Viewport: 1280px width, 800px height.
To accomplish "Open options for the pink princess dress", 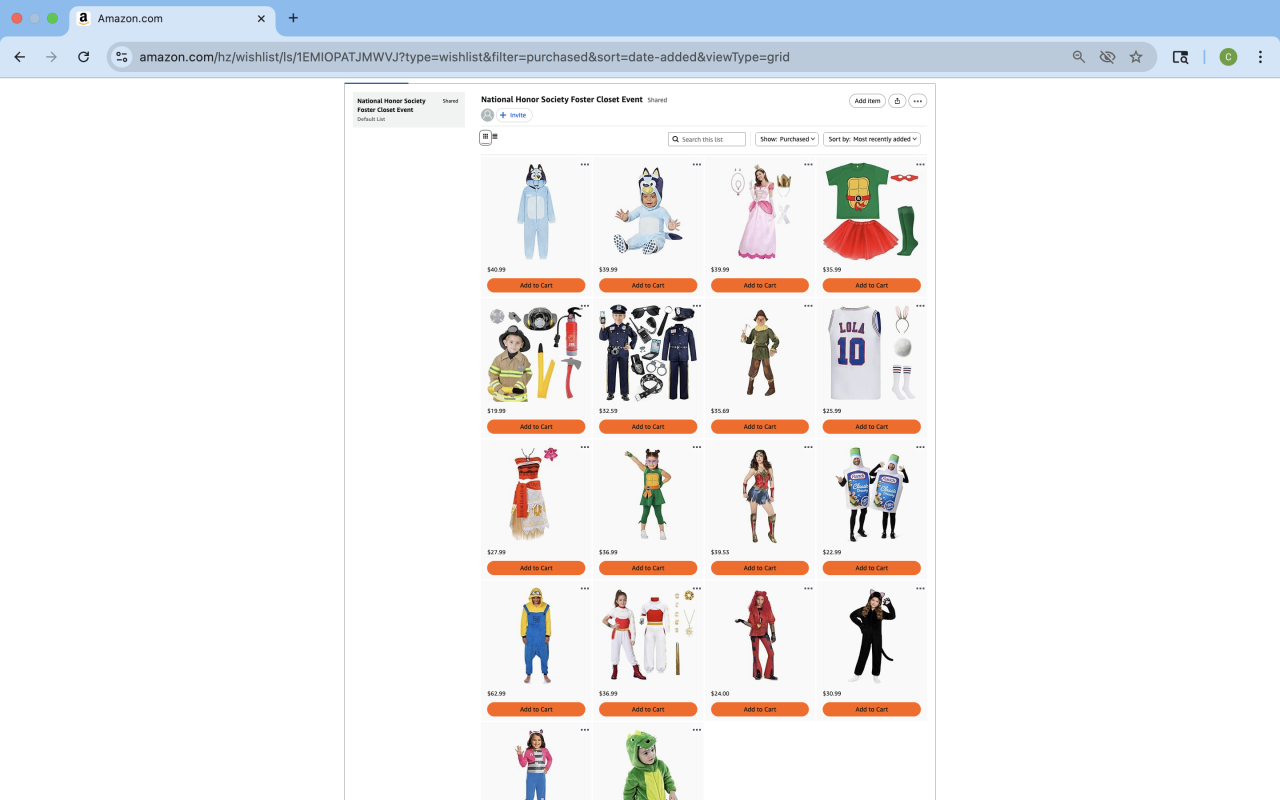I will click(809, 164).
